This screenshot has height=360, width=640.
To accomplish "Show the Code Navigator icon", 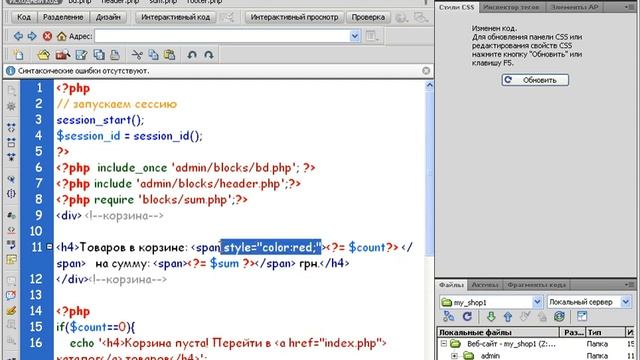I will (x=11, y=107).
